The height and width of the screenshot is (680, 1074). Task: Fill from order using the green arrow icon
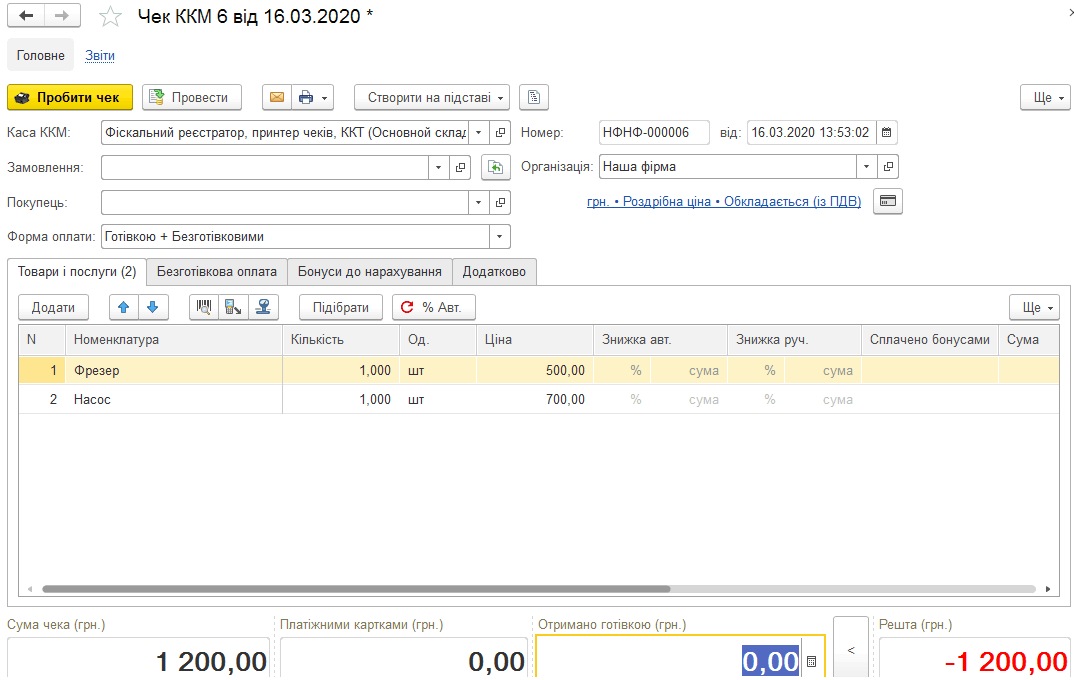[496, 167]
